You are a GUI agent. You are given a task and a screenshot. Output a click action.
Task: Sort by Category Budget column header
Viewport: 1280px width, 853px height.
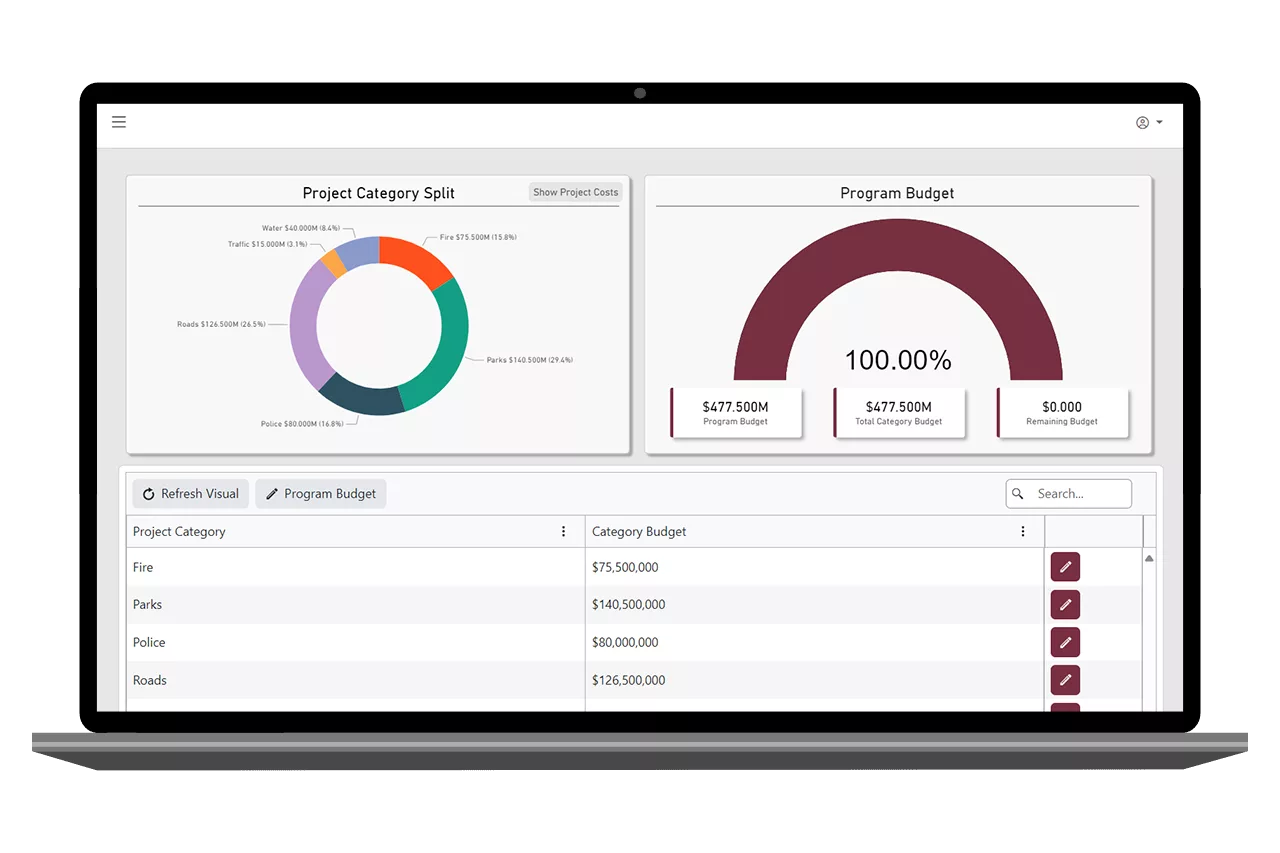pyautogui.click(x=639, y=532)
